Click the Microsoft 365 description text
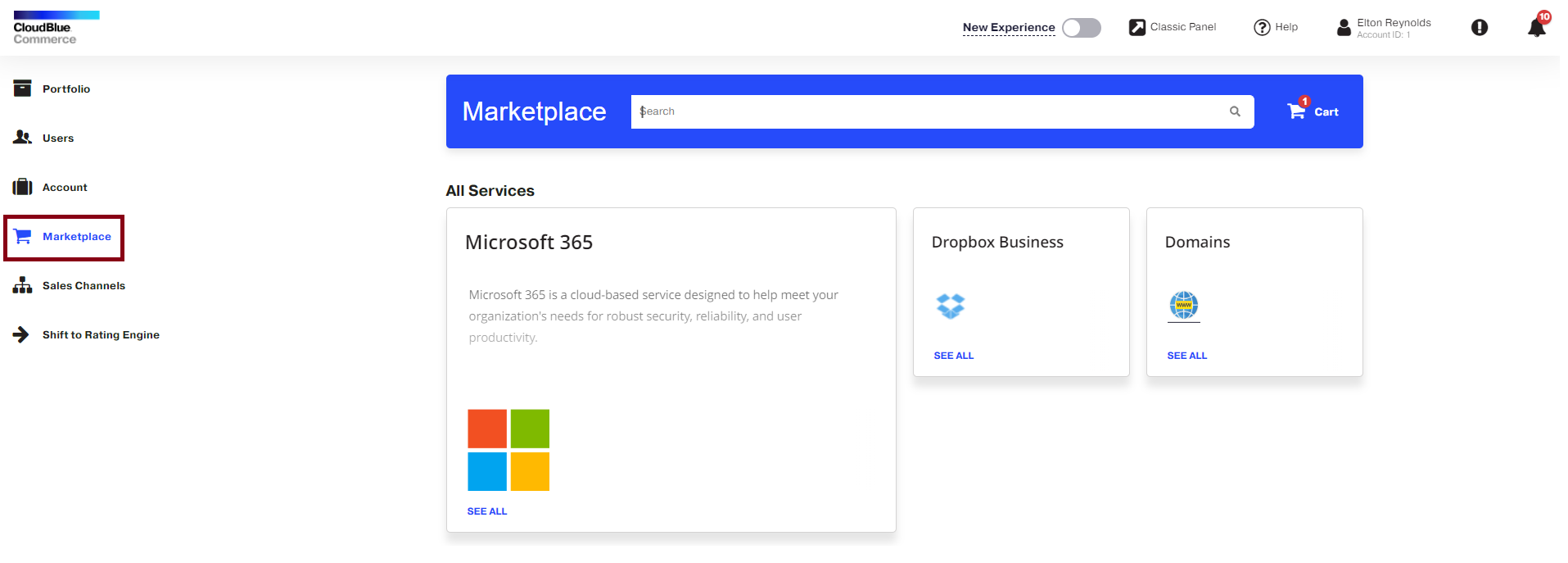Screen dimensions: 1568x563 coord(653,316)
